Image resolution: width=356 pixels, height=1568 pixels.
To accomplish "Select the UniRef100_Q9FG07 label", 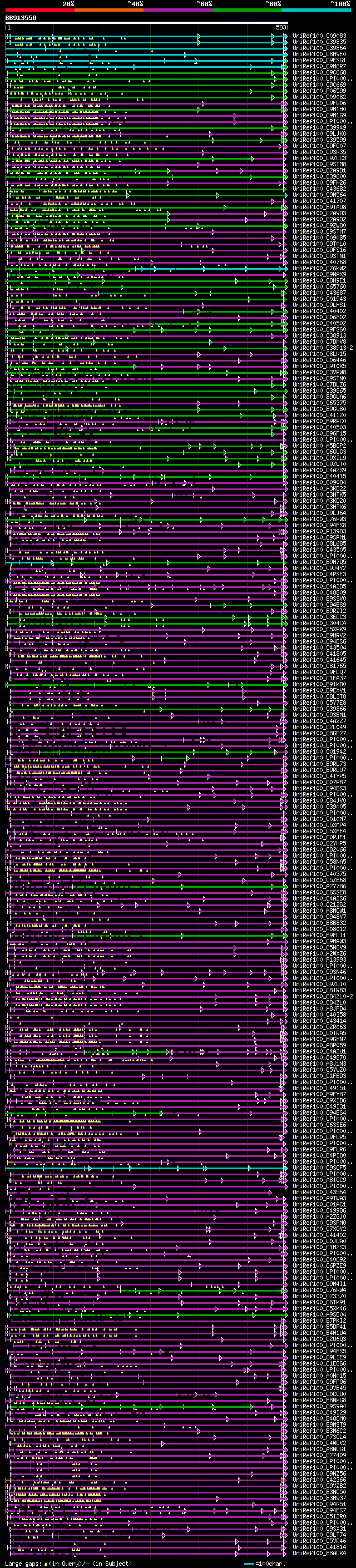I will (319, 146).
